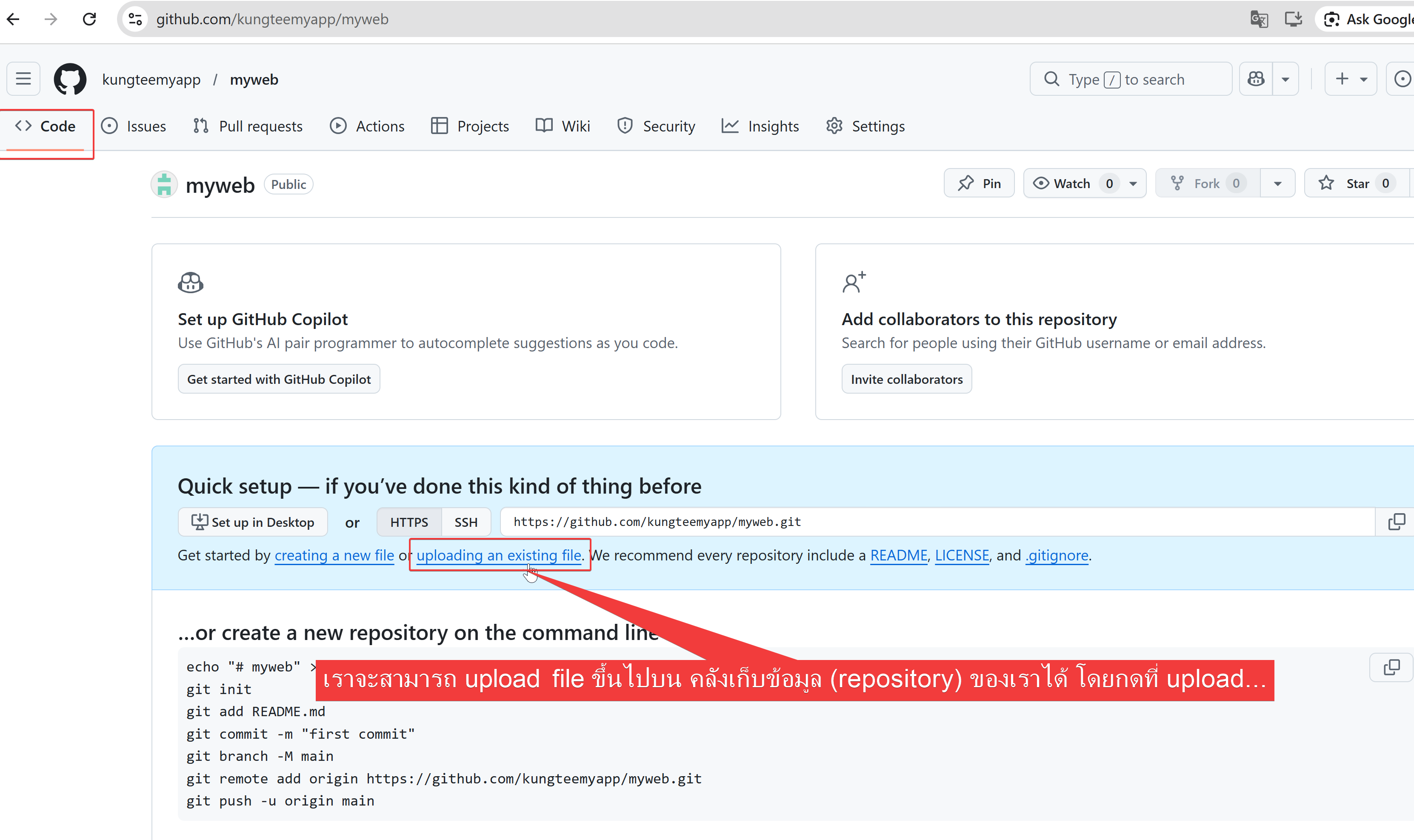Screen dimensions: 1414x840
Task: Open the Fork dropdown arrow
Action: coord(1277,183)
